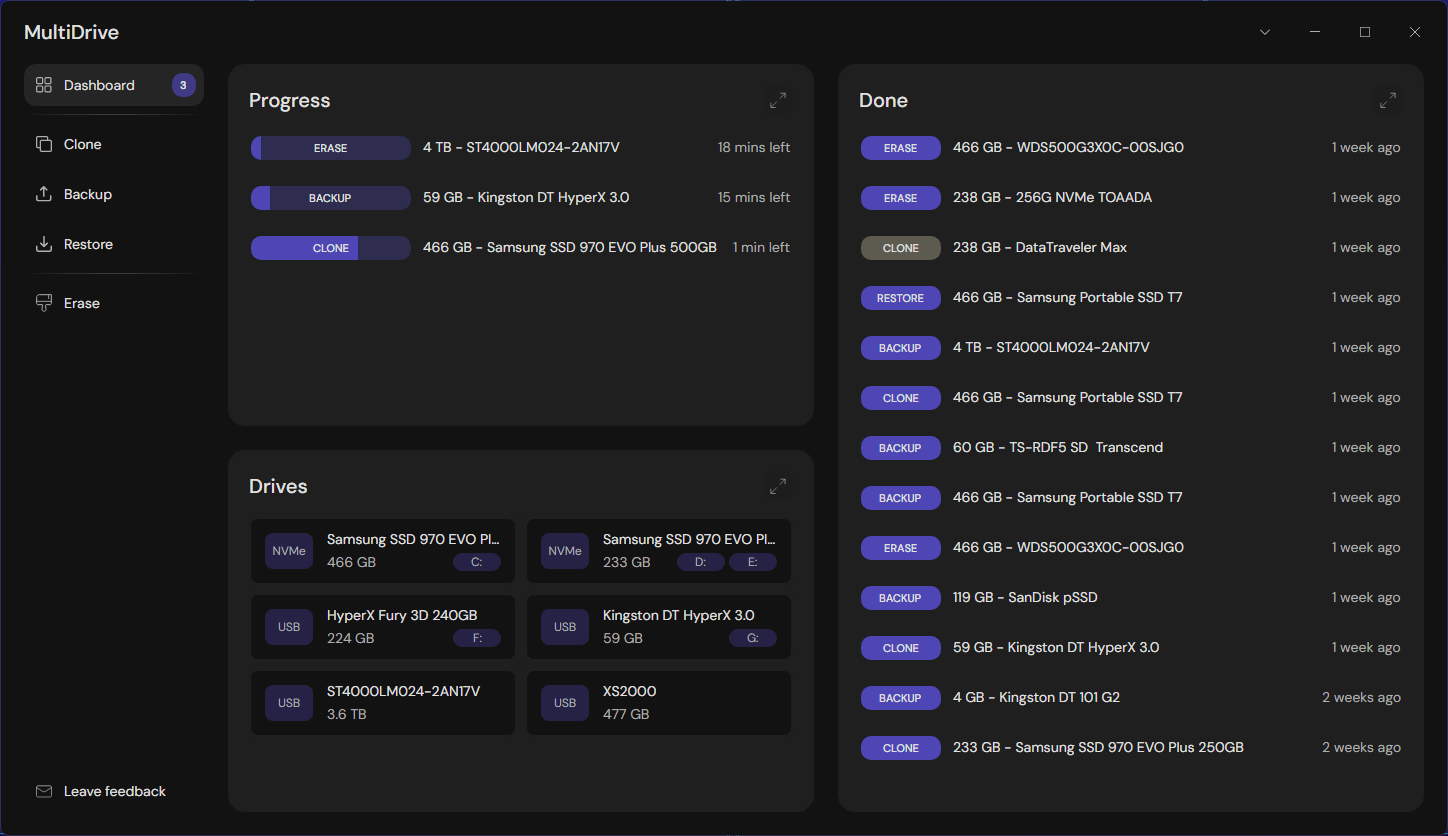Click the D: drive letter badge

(700, 562)
